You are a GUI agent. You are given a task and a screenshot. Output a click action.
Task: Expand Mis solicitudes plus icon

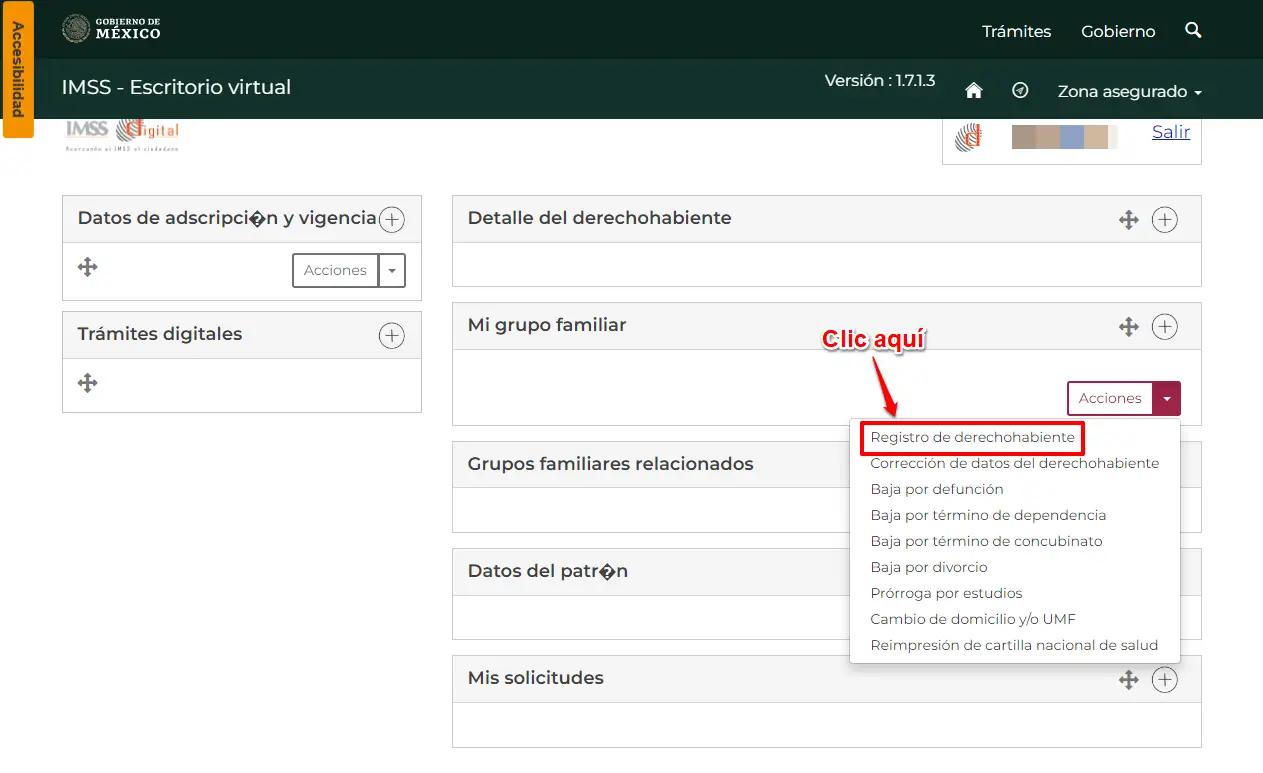pyautogui.click(x=1165, y=680)
